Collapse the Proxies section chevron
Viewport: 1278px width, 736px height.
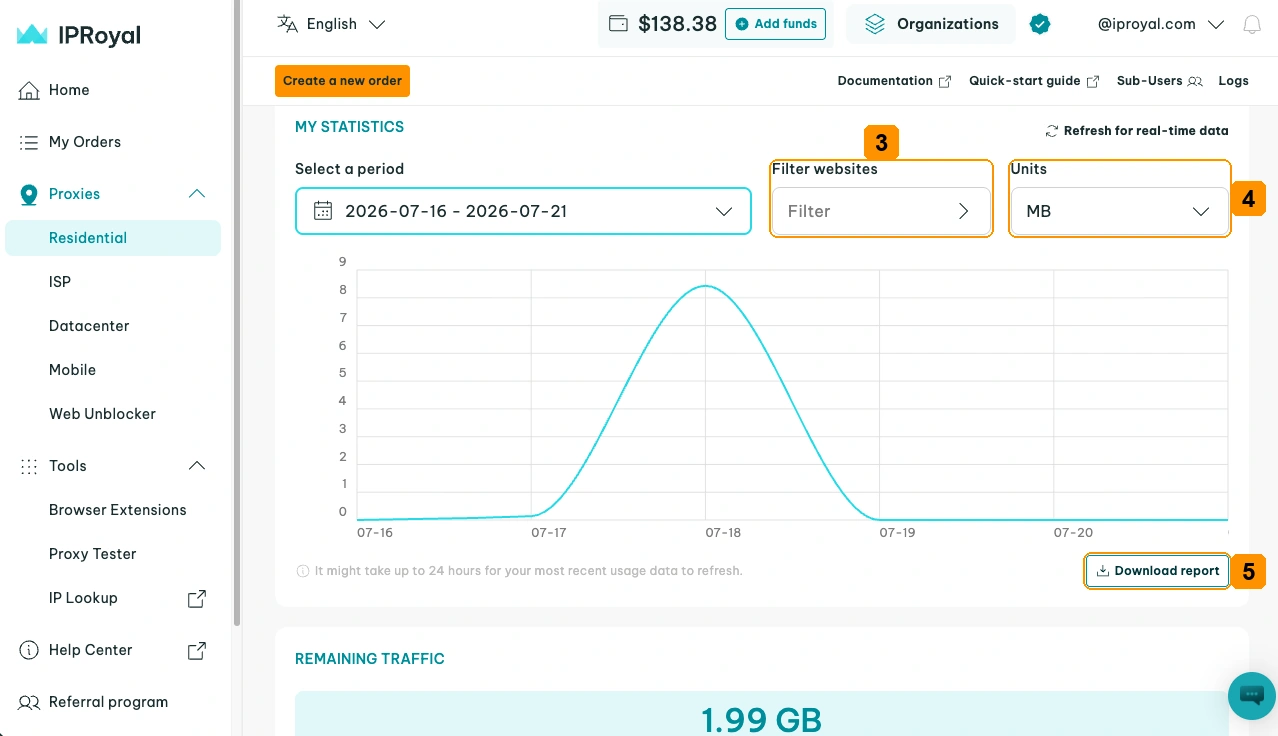pyautogui.click(x=197, y=194)
